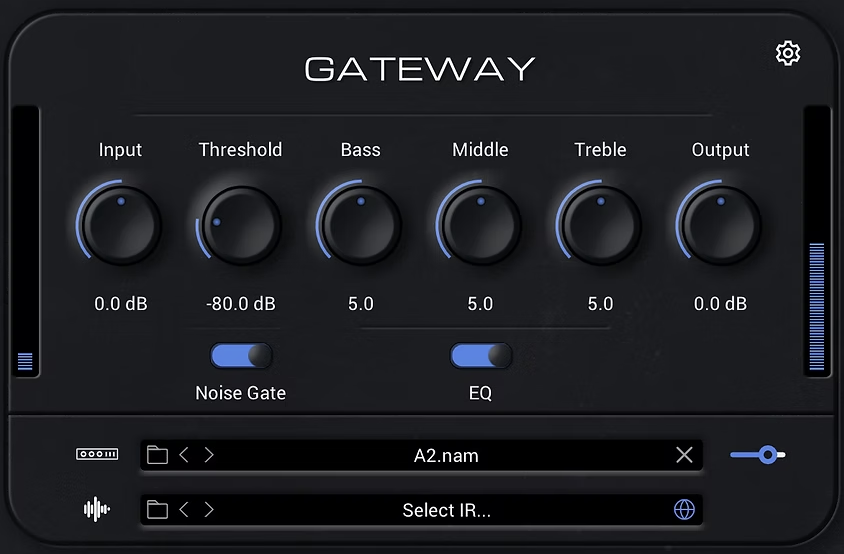
Task: Toggle the EQ switch
Action: (x=481, y=356)
